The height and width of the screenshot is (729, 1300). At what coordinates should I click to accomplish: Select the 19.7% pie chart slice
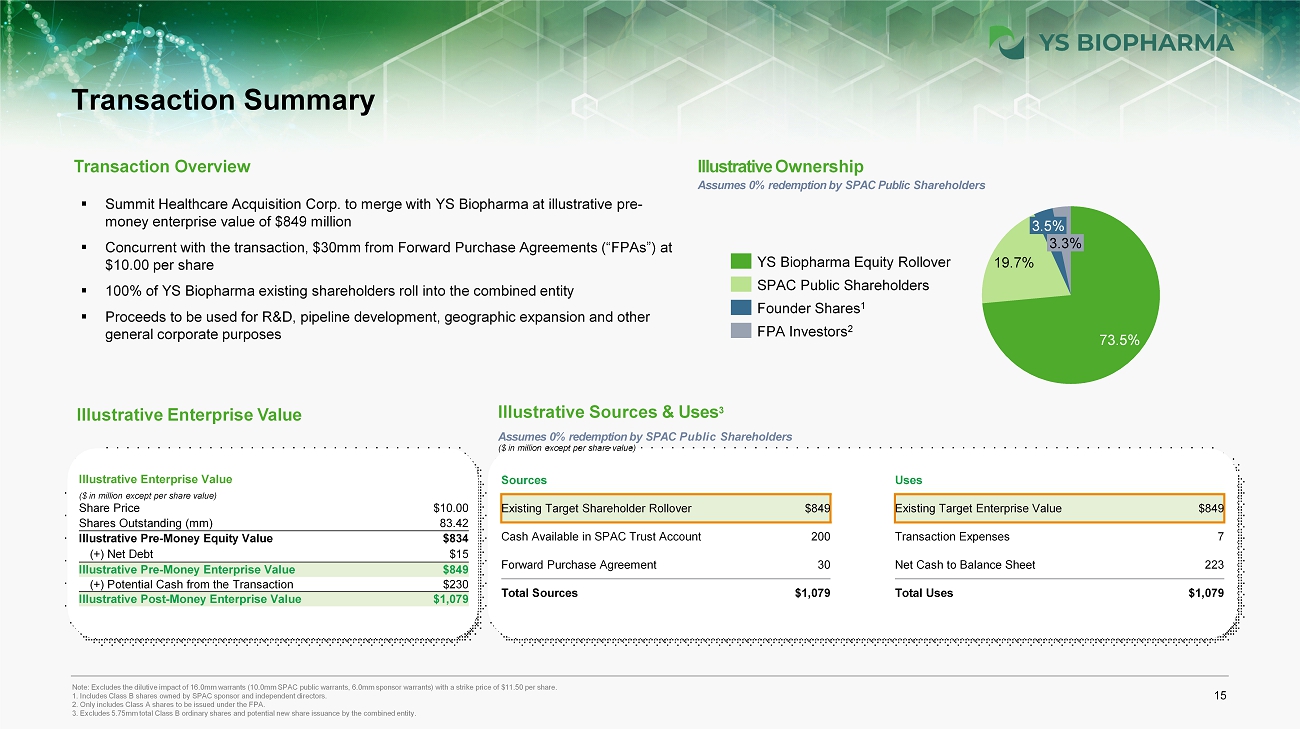pos(1010,266)
